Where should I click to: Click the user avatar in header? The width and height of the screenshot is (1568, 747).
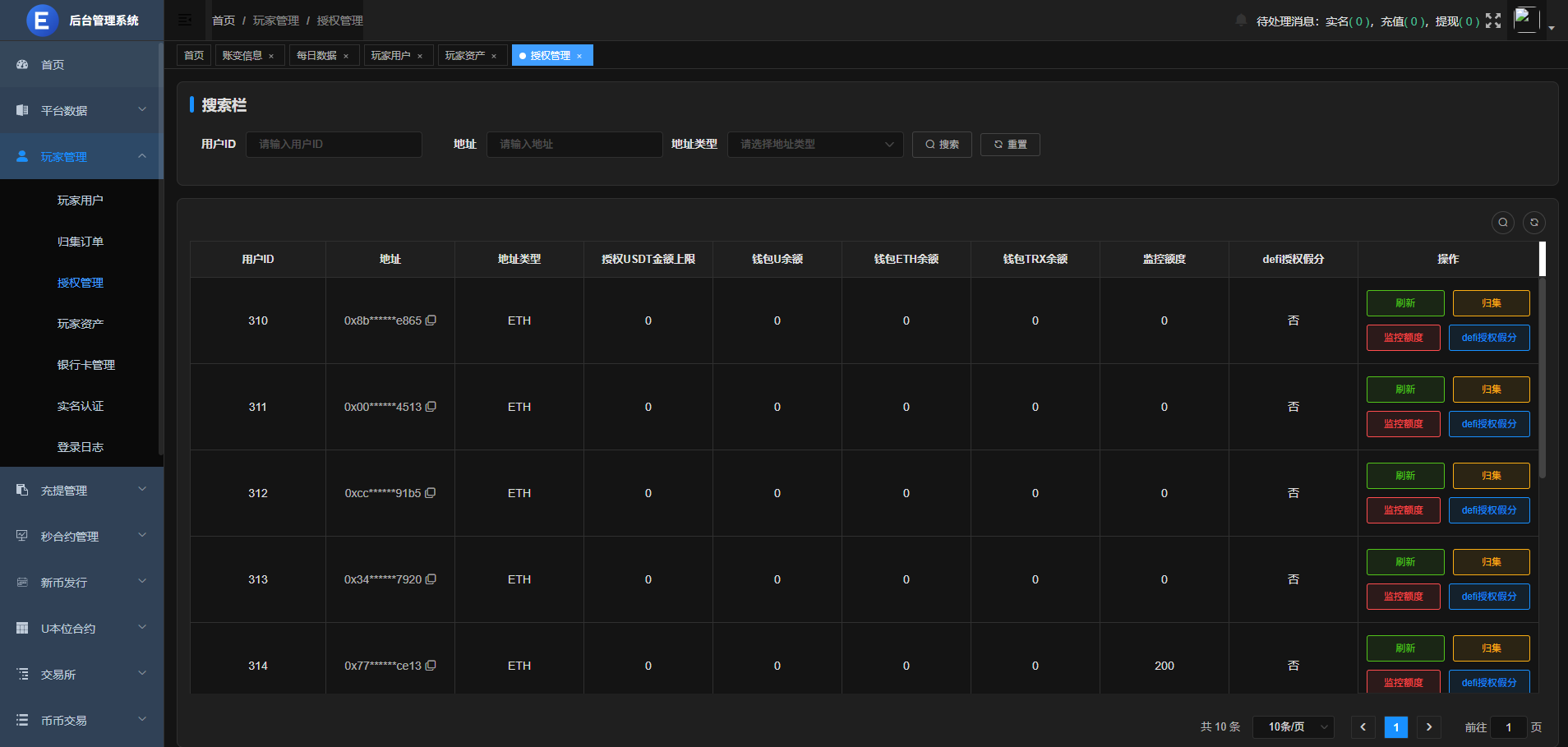point(1526,20)
